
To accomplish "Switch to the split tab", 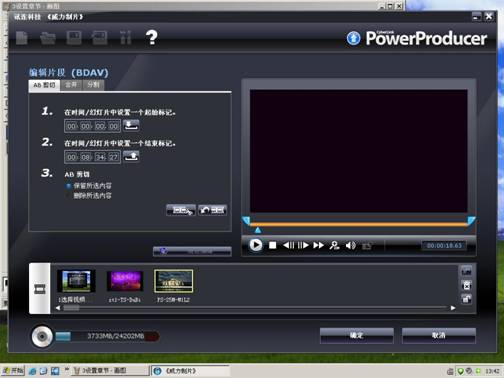I will point(93,85).
